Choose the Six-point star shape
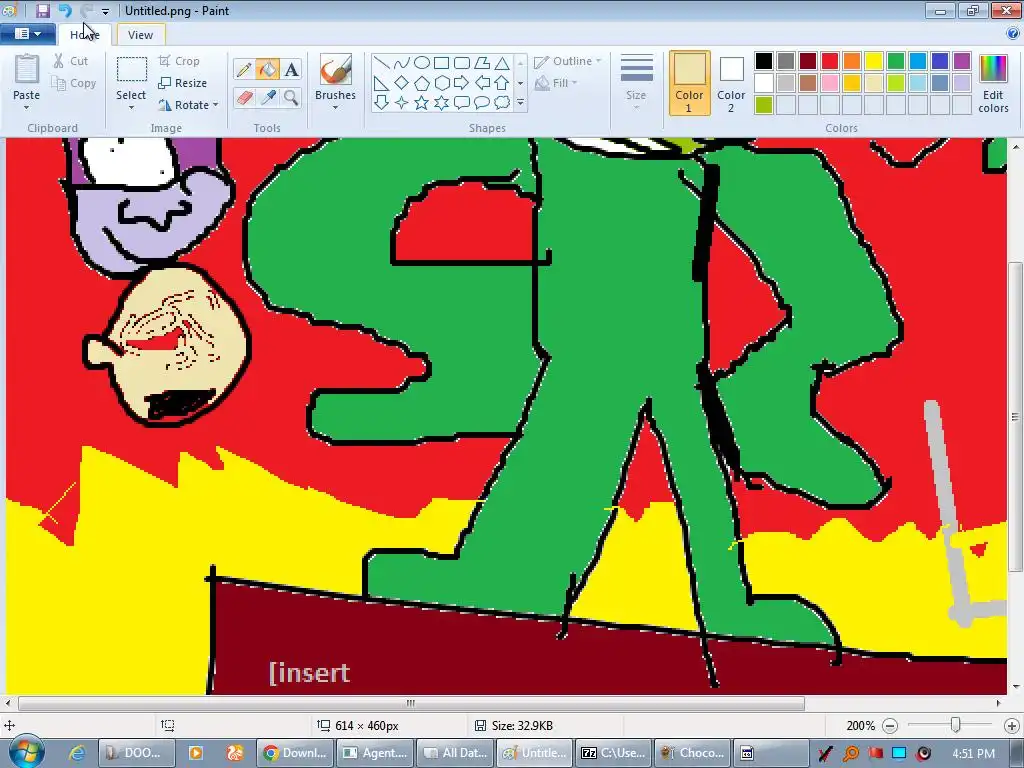 point(441,103)
